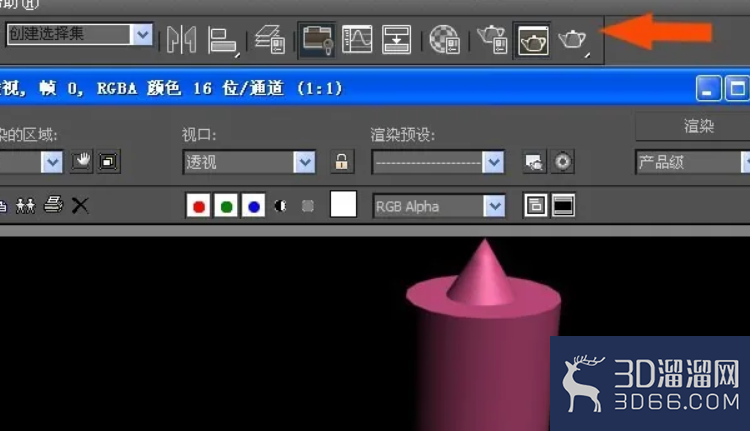Click the rendered pink cone image
The width and height of the screenshot is (750, 431).
coord(483,275)
